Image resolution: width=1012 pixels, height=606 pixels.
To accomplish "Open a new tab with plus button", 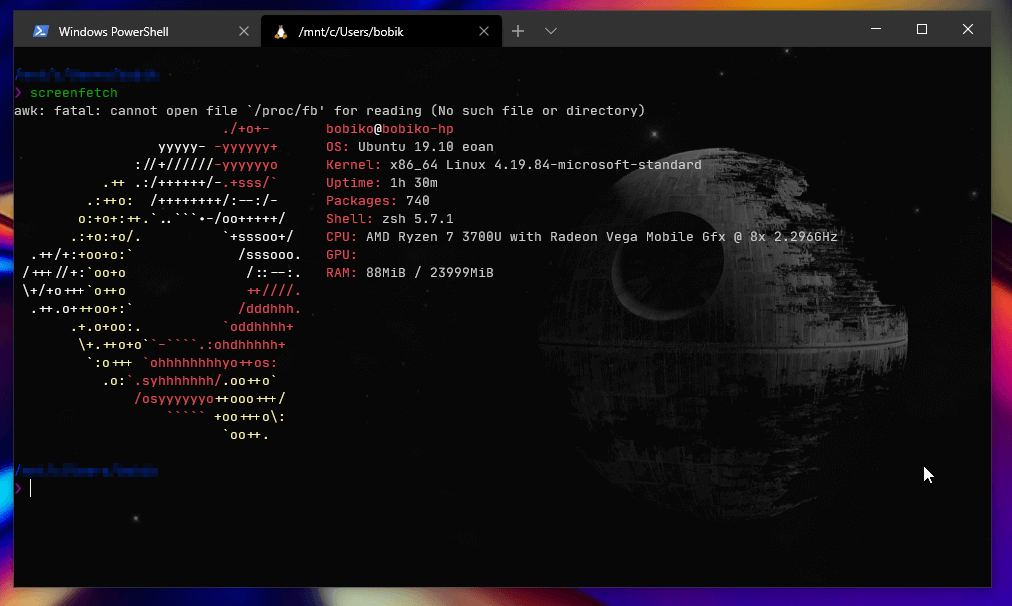I will (x=518, y=31).
